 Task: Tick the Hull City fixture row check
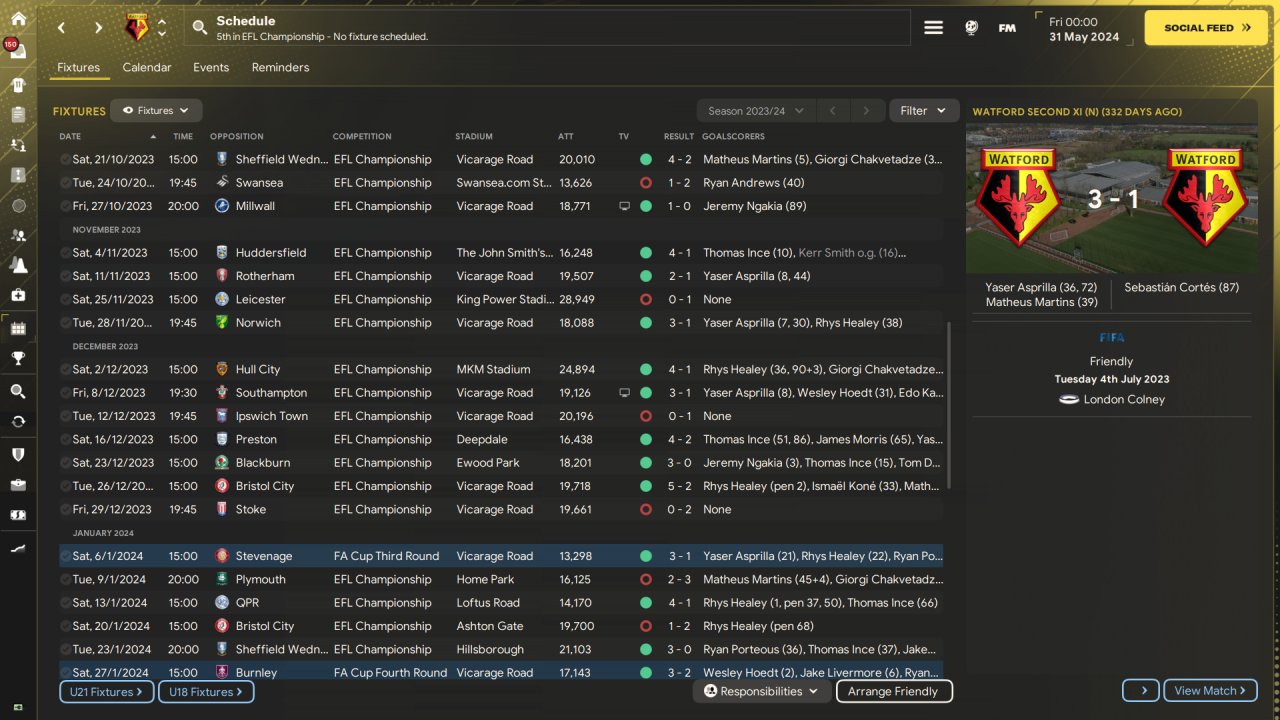coord(65,369)
